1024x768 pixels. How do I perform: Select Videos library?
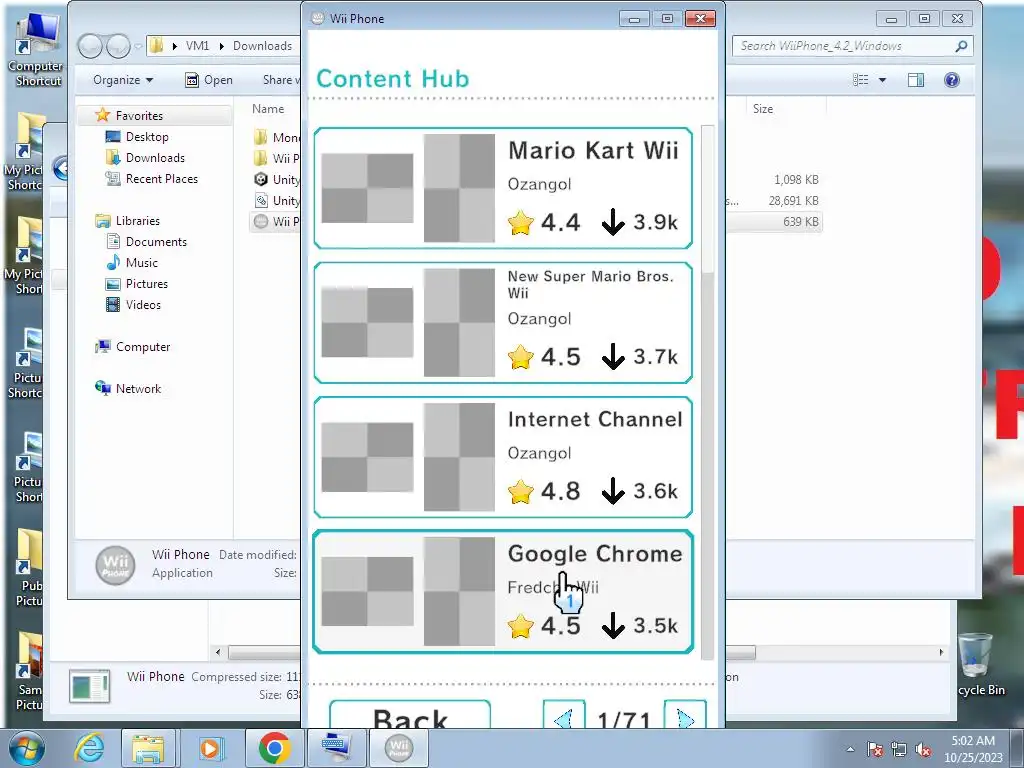(143, 304)
